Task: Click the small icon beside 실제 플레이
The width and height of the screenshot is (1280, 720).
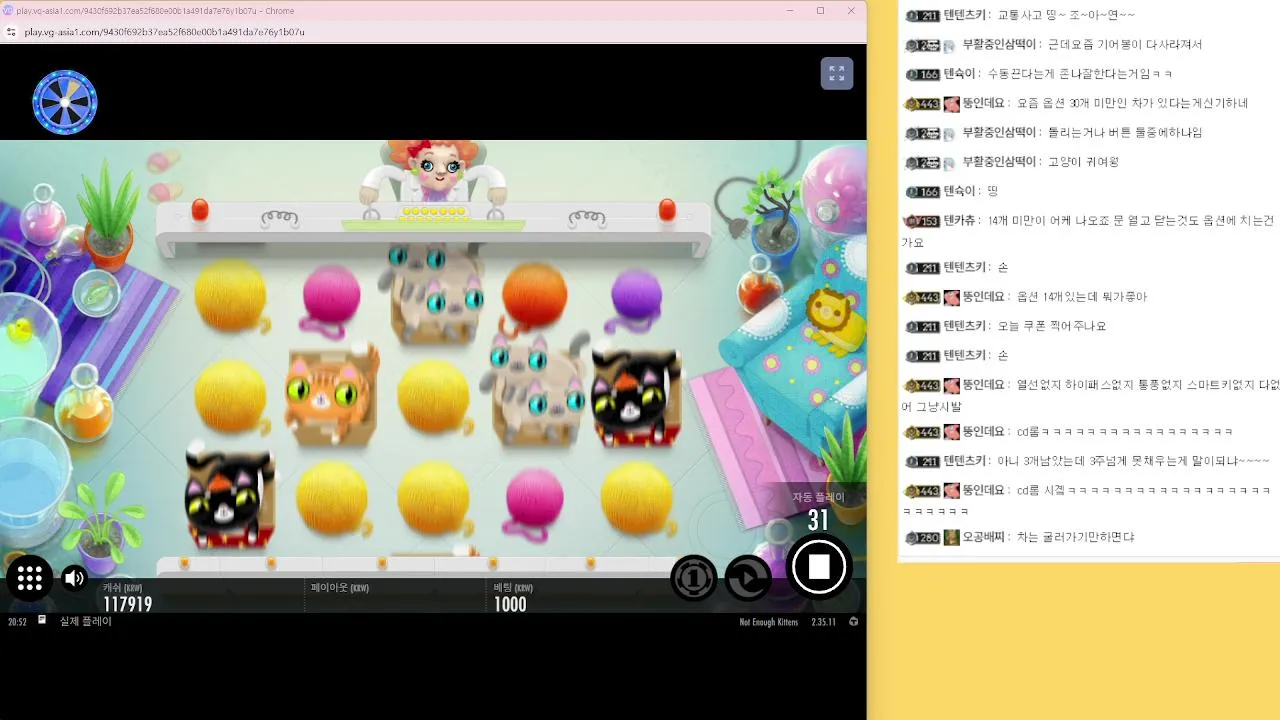Action: (42, 620)
